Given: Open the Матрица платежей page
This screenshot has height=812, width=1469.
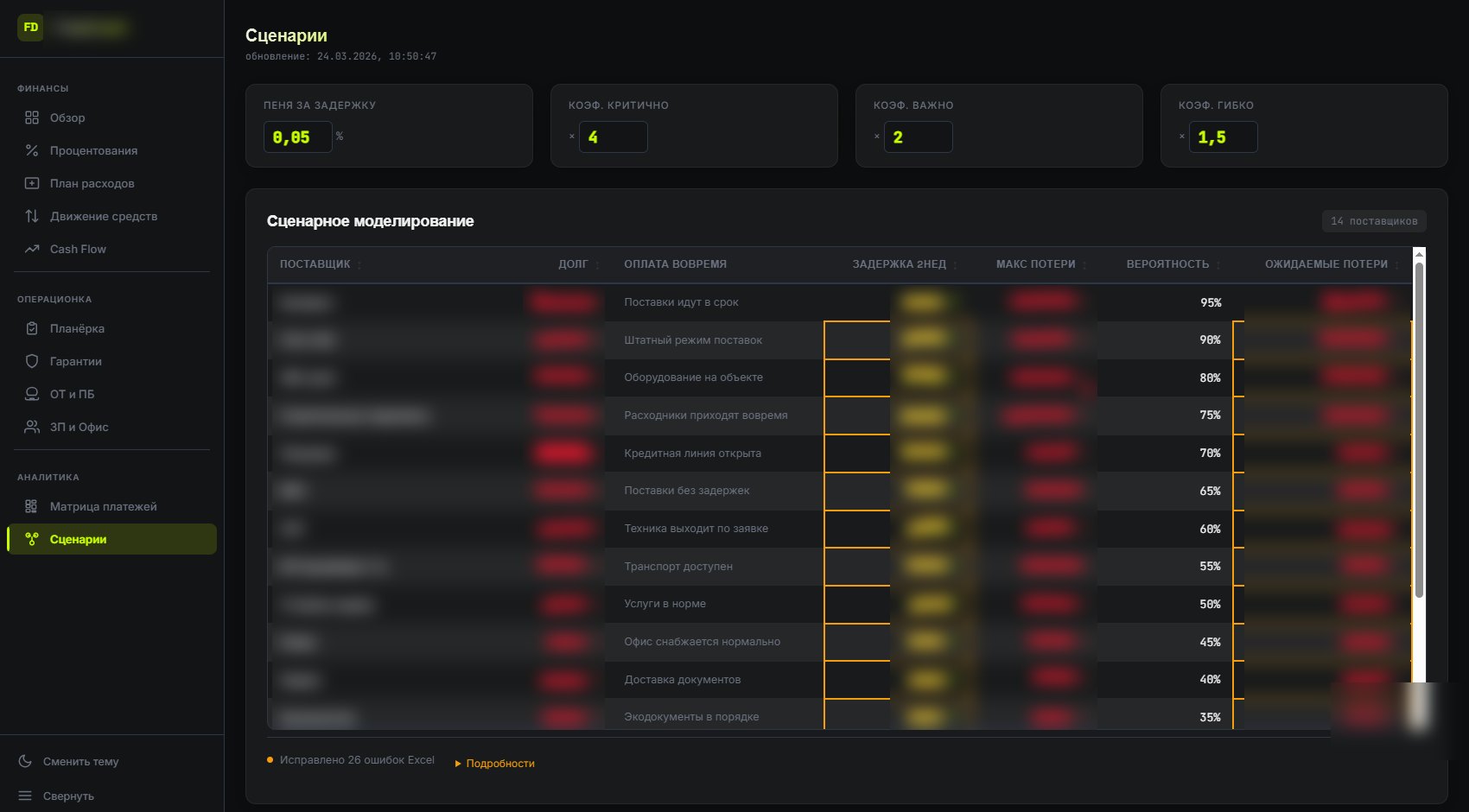Looking at the screenshot, I should coord(111,506).
